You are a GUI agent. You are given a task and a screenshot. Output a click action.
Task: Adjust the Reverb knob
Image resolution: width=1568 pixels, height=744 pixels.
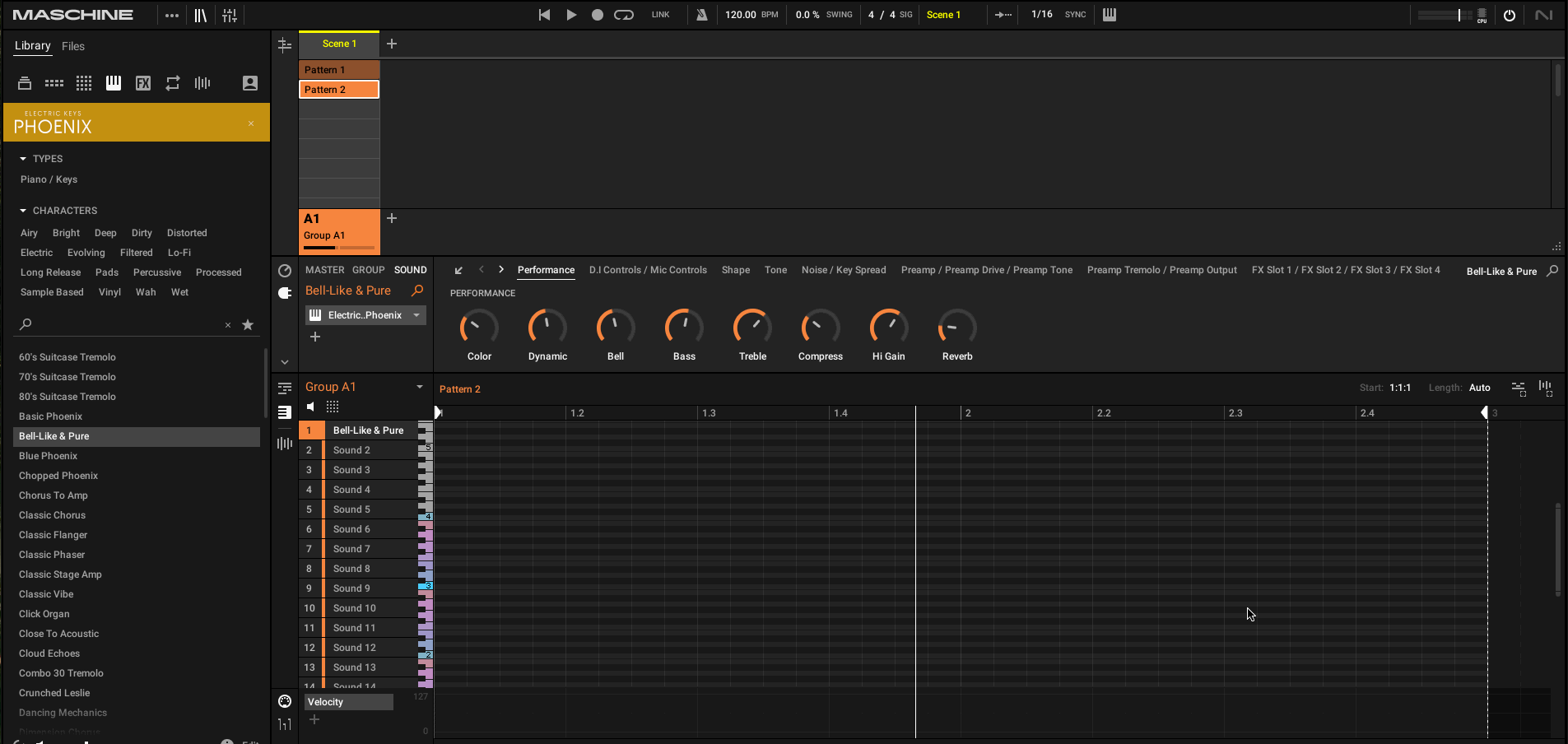click(956, 328)
